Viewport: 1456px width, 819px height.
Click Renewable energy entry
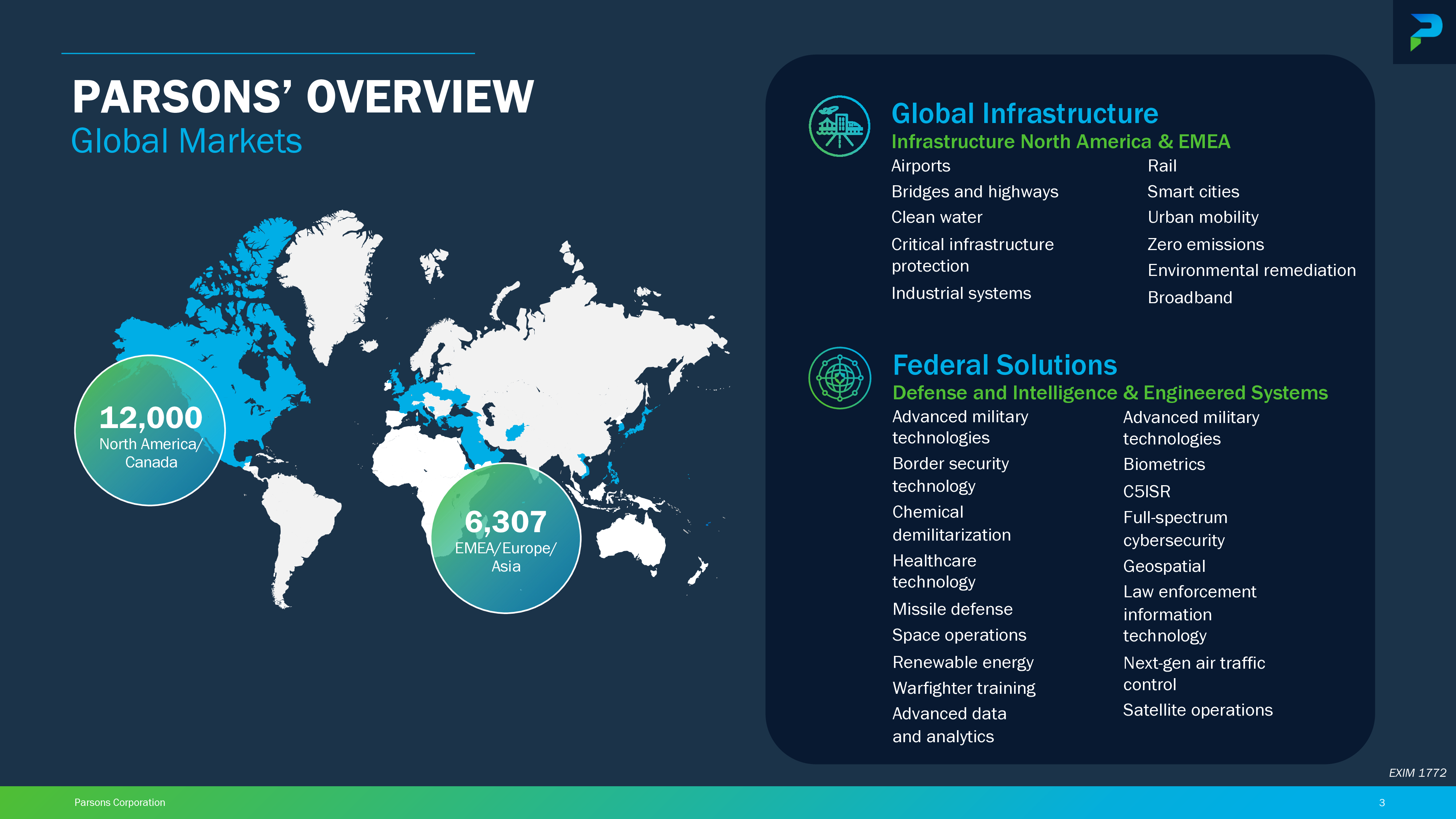962,662
